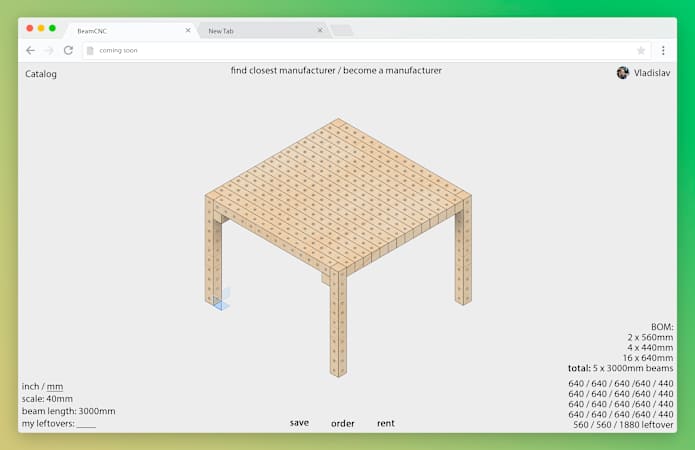The height and width of the screenshot is (450, 695).
Task: Switch units to mm
Action: click(x=55, y=387)
